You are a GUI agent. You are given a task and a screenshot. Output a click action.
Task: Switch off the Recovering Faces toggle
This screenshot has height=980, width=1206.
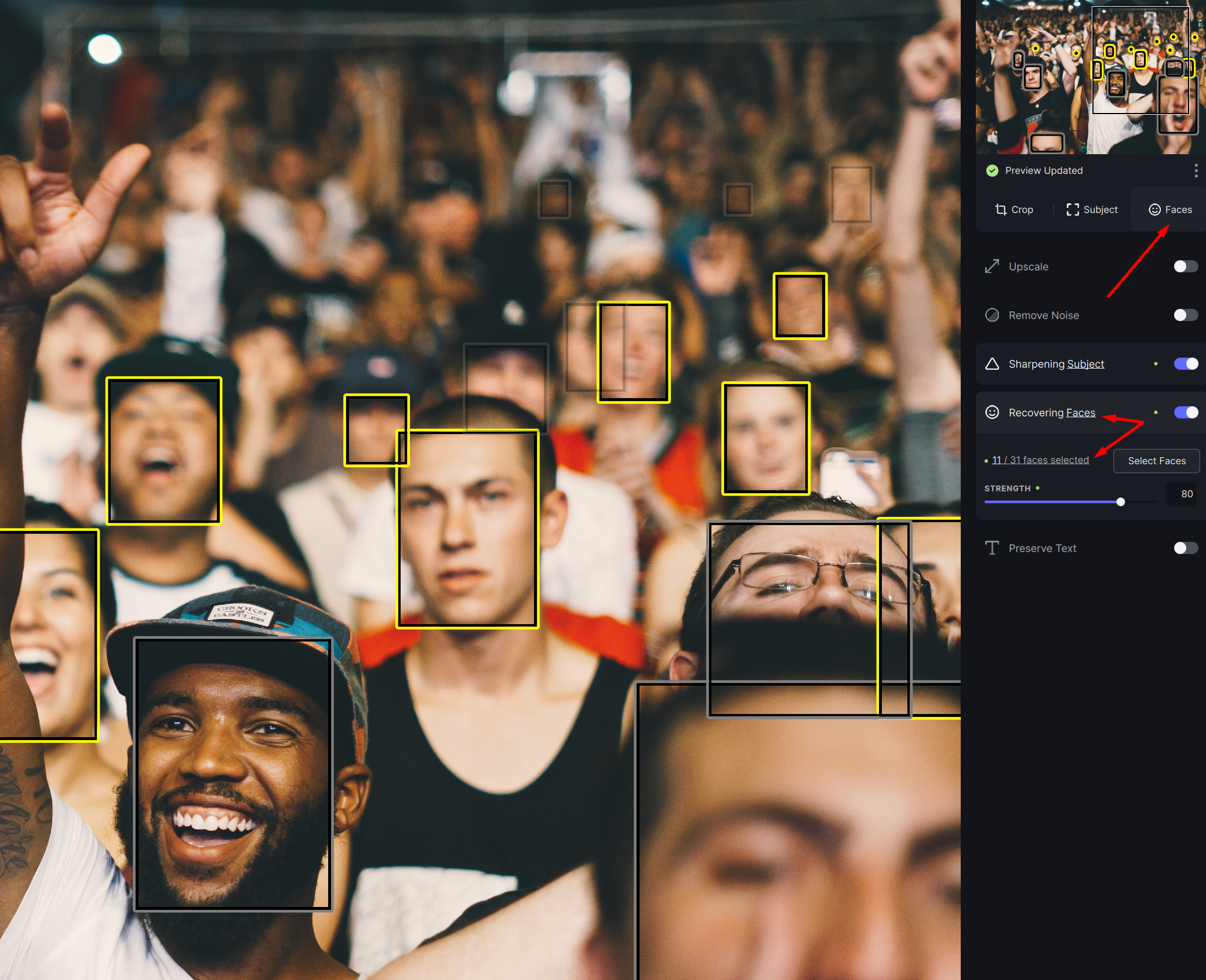pyautogui.click(x=1185, y=413)
